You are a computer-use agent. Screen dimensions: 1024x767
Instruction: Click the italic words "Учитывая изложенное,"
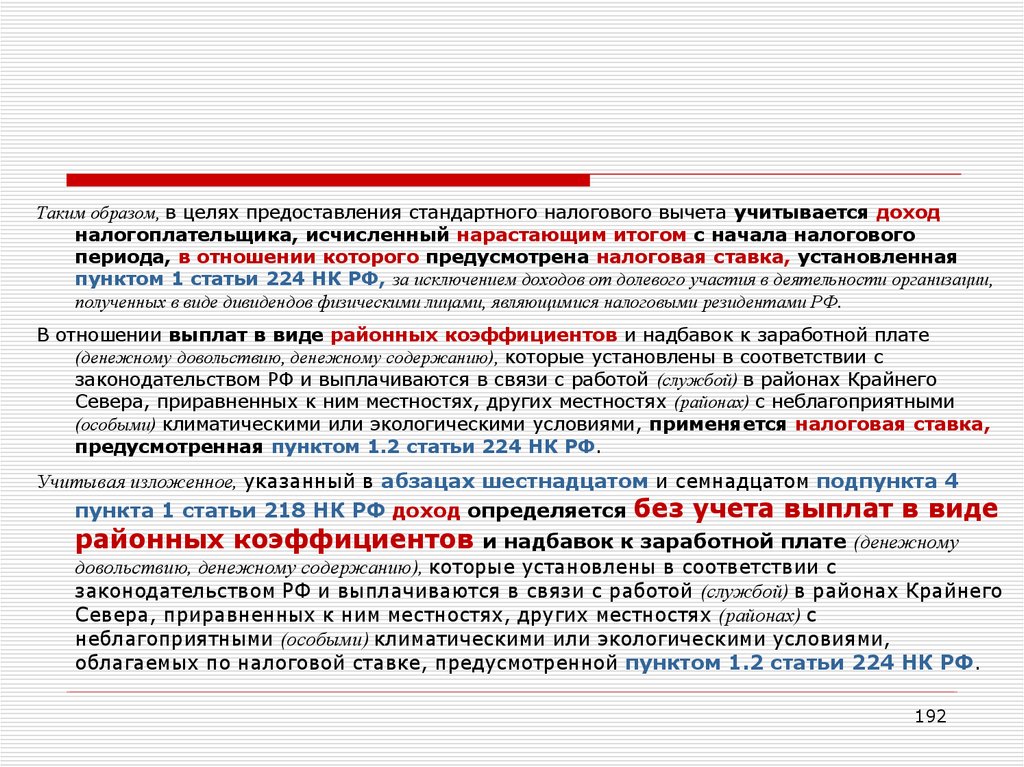(x=136, y=483)
